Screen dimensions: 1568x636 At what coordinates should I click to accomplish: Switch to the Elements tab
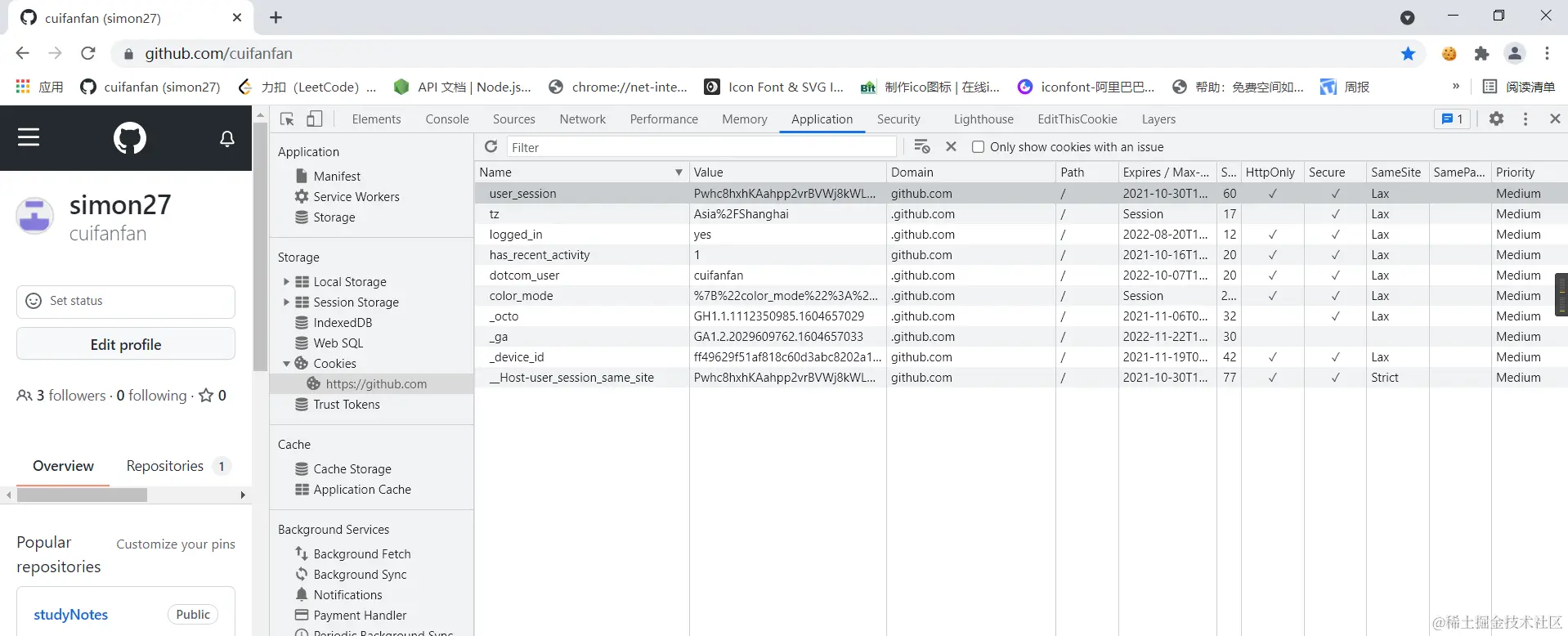(376, 119)
